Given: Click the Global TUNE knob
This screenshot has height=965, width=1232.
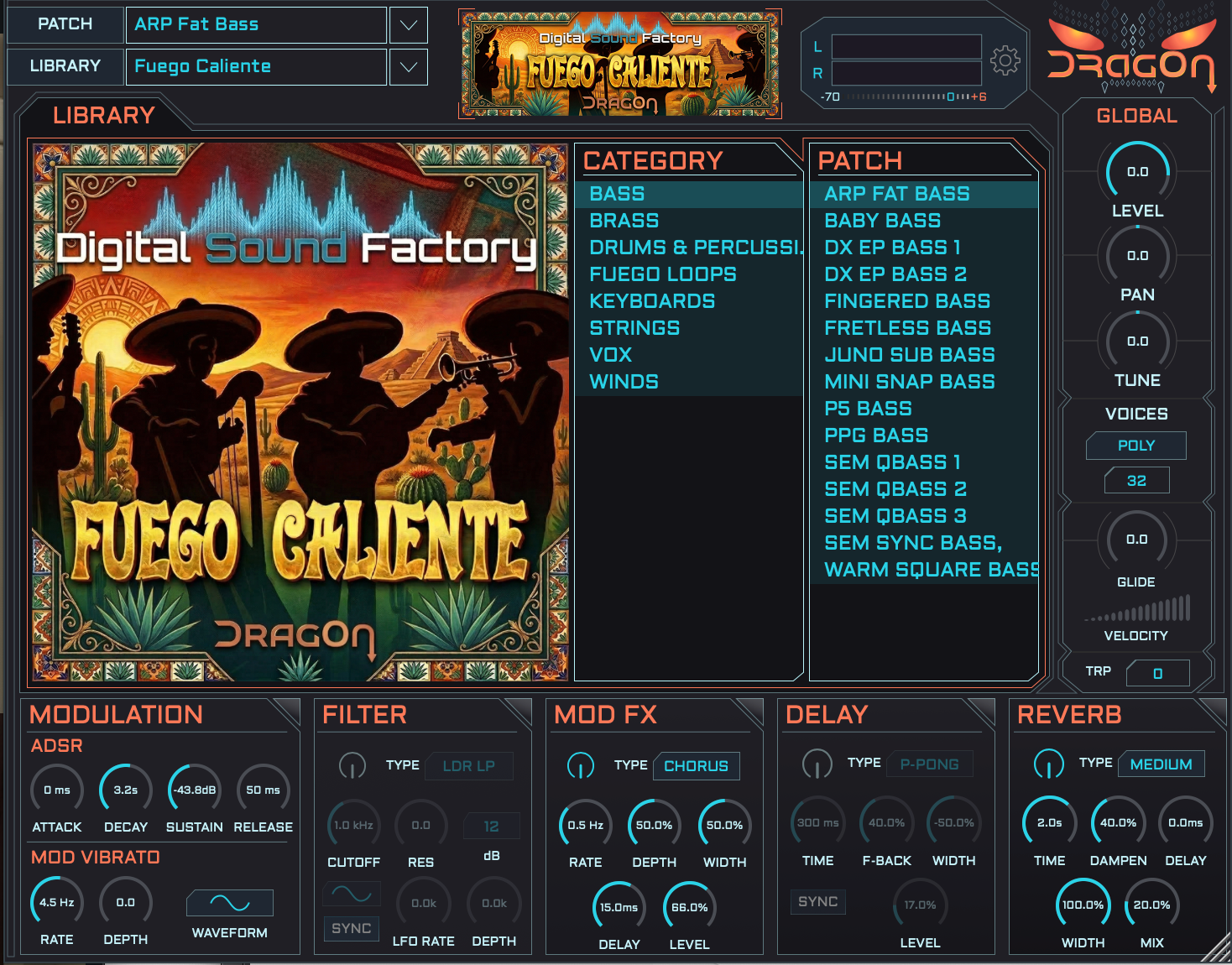Looking at the screenshot, I should 1137,341.
